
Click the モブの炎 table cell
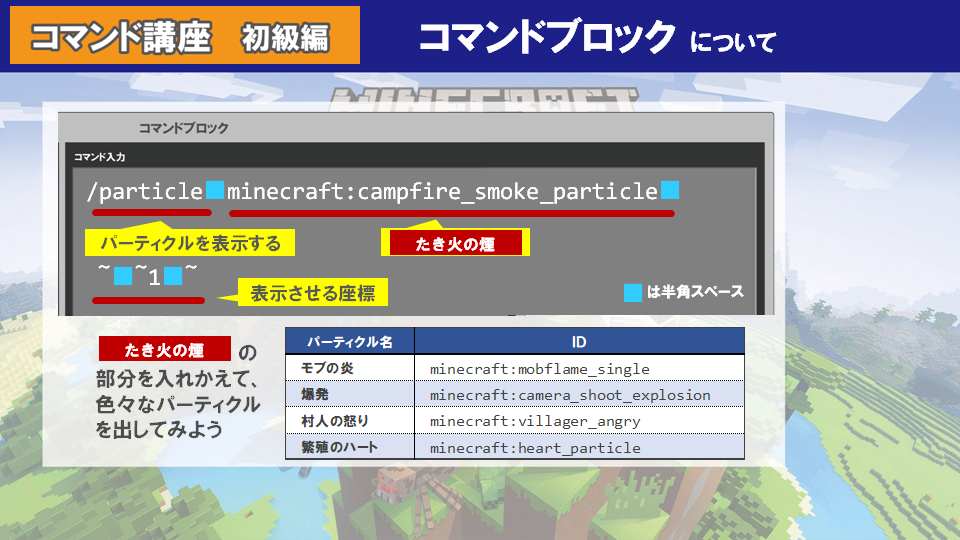click(x=350, y=368)
